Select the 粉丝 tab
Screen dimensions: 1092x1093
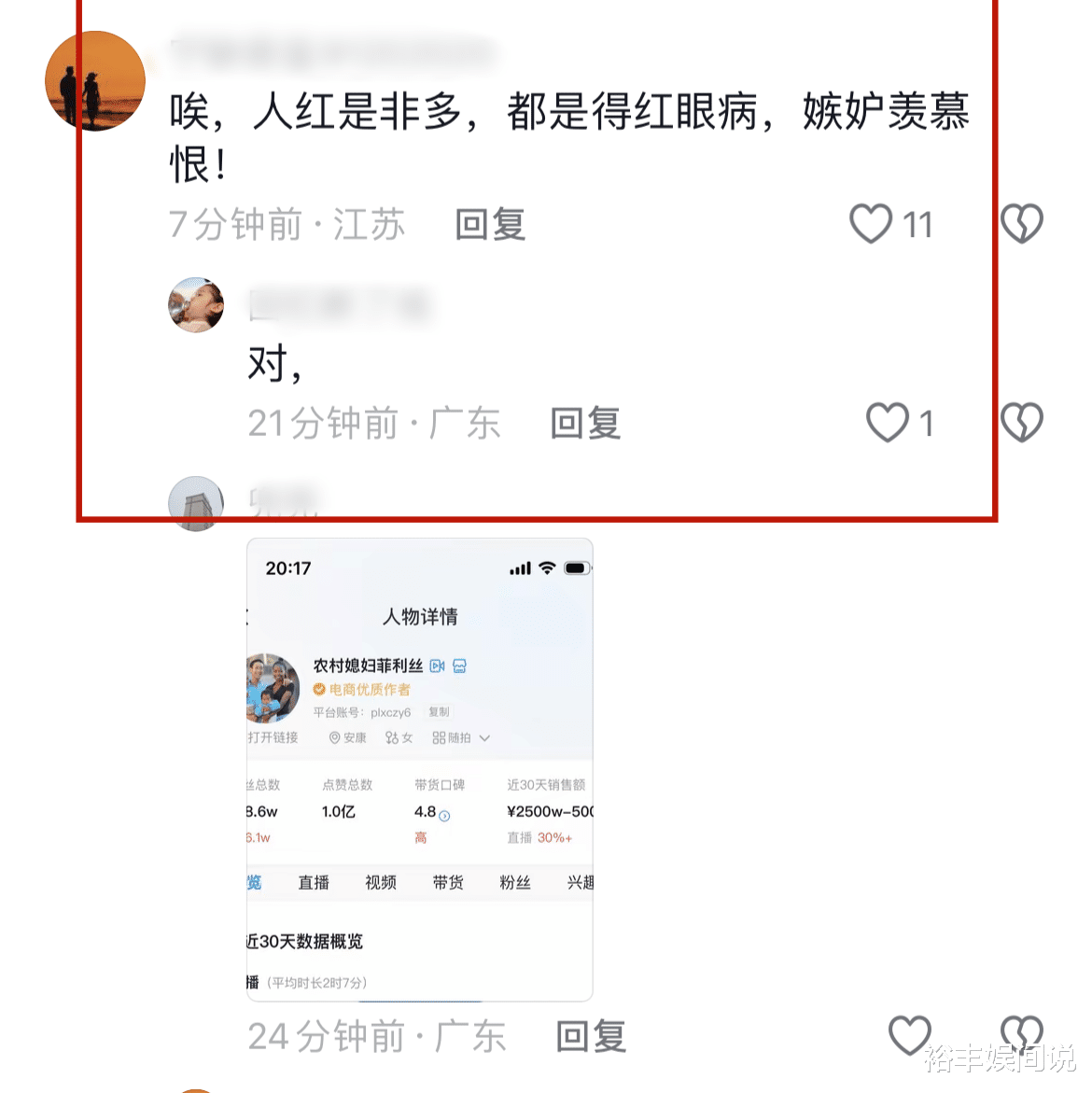pyautogui.click(x=515, y=882)
